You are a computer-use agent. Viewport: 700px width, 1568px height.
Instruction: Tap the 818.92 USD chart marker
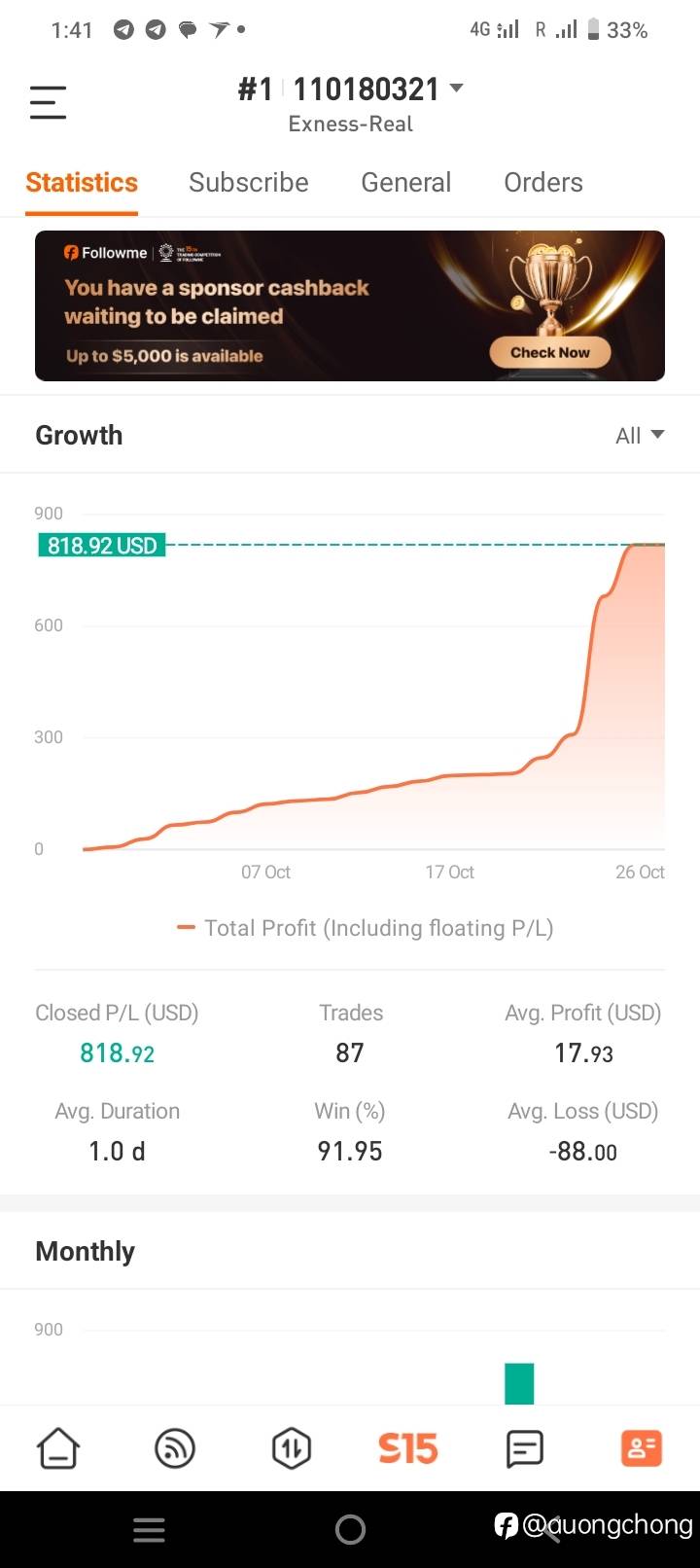pos(102,546)
